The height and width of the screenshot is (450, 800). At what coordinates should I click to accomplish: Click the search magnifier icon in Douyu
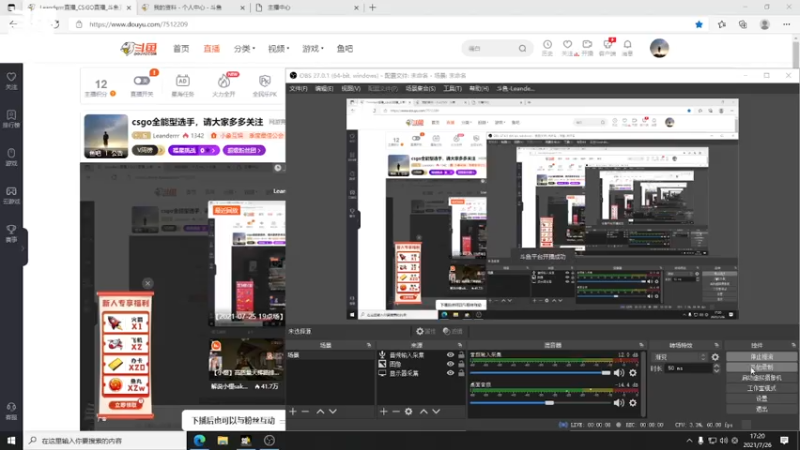point(522,48)
